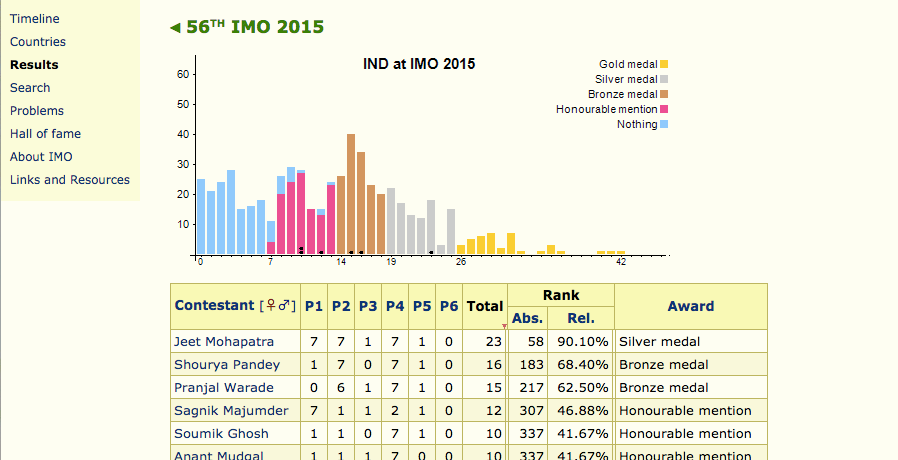Click the red sort arrow under Total
This screenshot has height=460, width=898.
tap(504, 326)
